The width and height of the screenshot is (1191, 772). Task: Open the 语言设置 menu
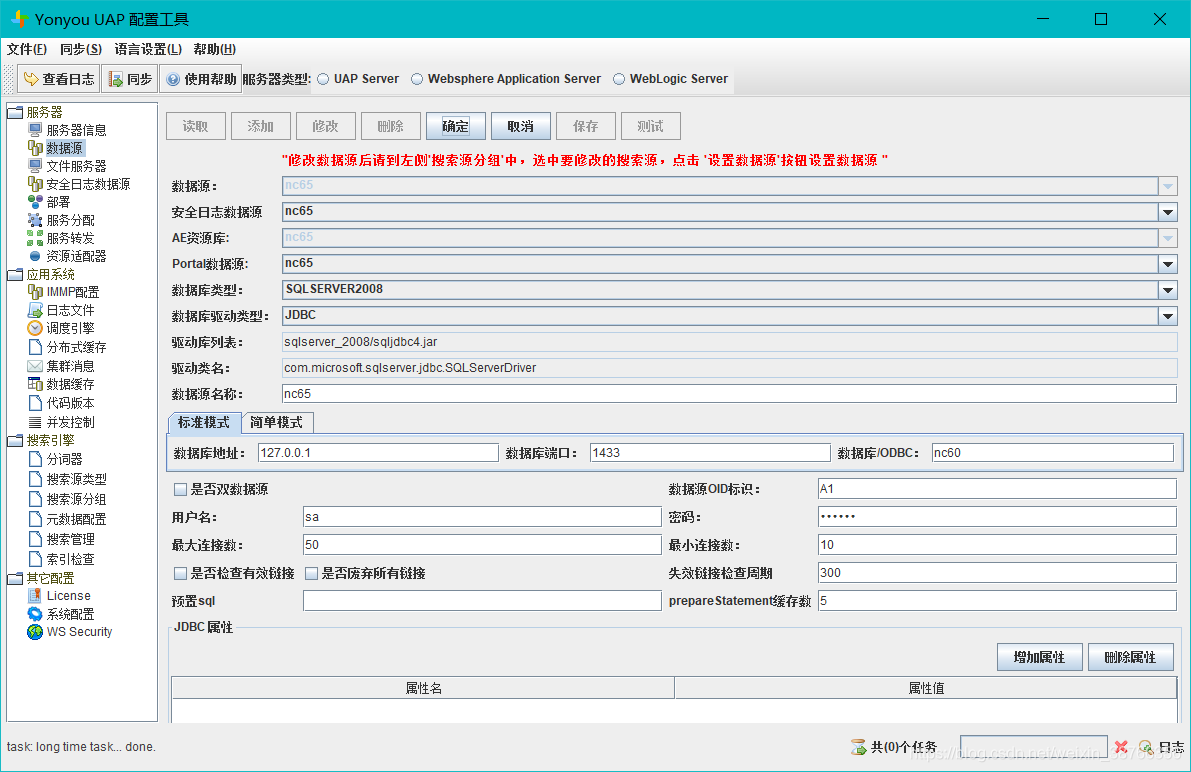click(x=148, y=49)
